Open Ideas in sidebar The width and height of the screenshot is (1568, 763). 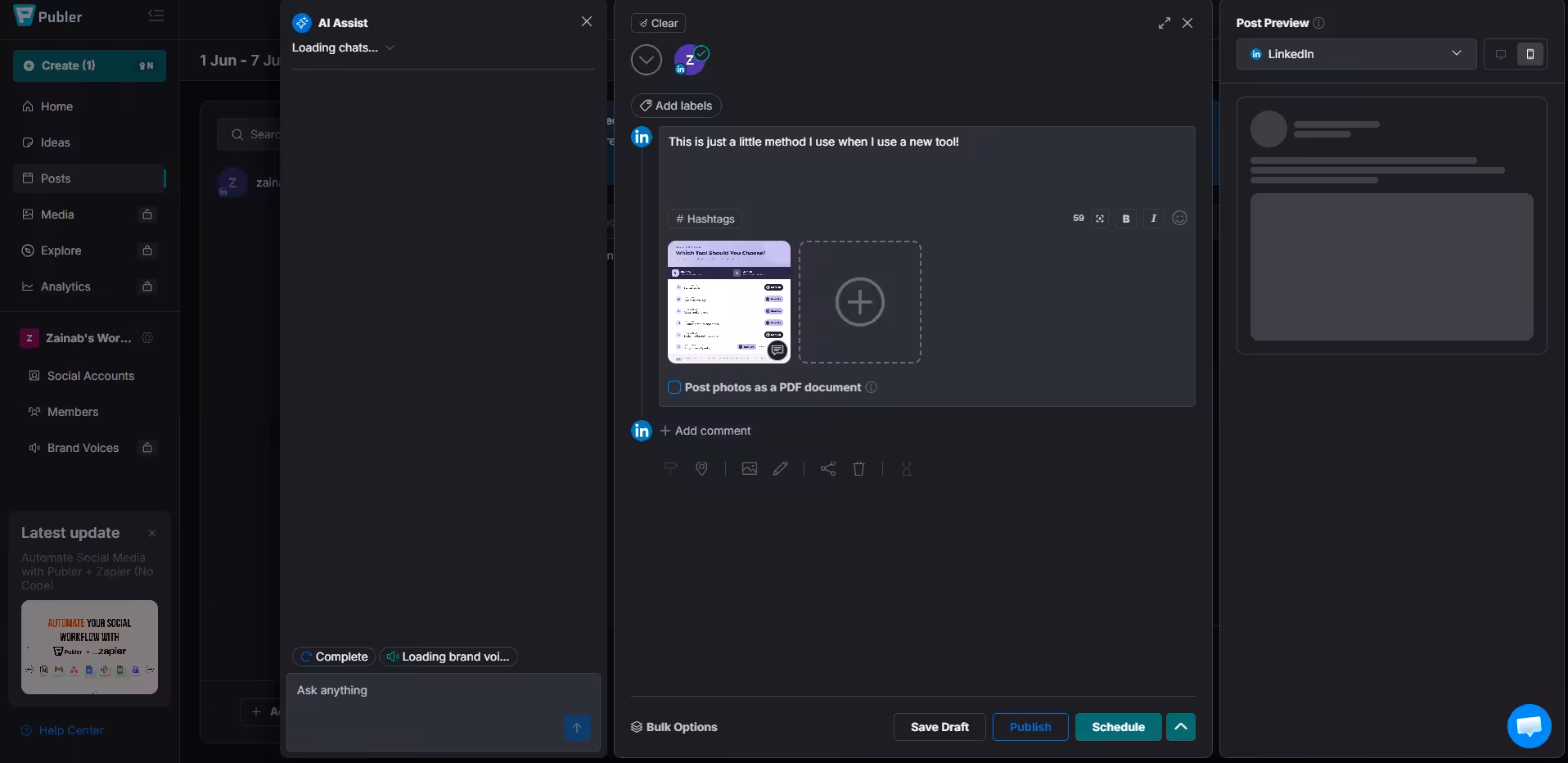89,142
